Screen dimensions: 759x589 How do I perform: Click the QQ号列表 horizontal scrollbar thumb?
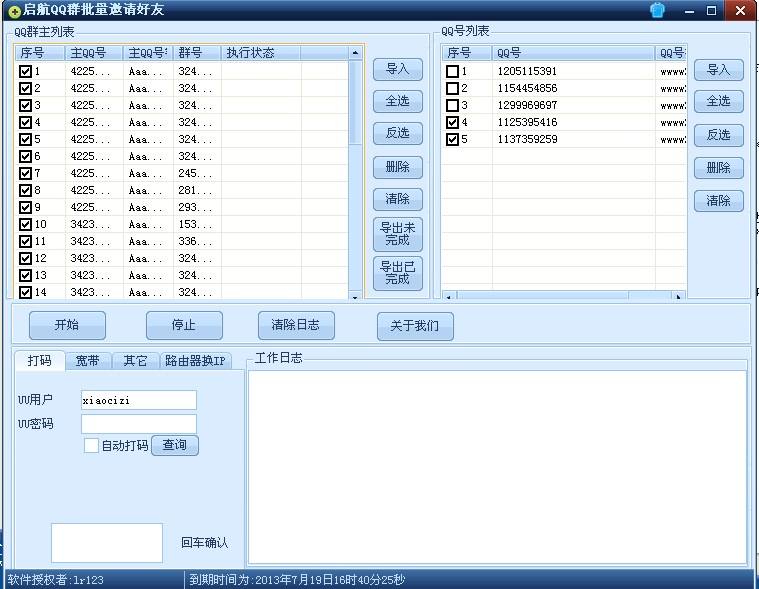click(543, 296)
